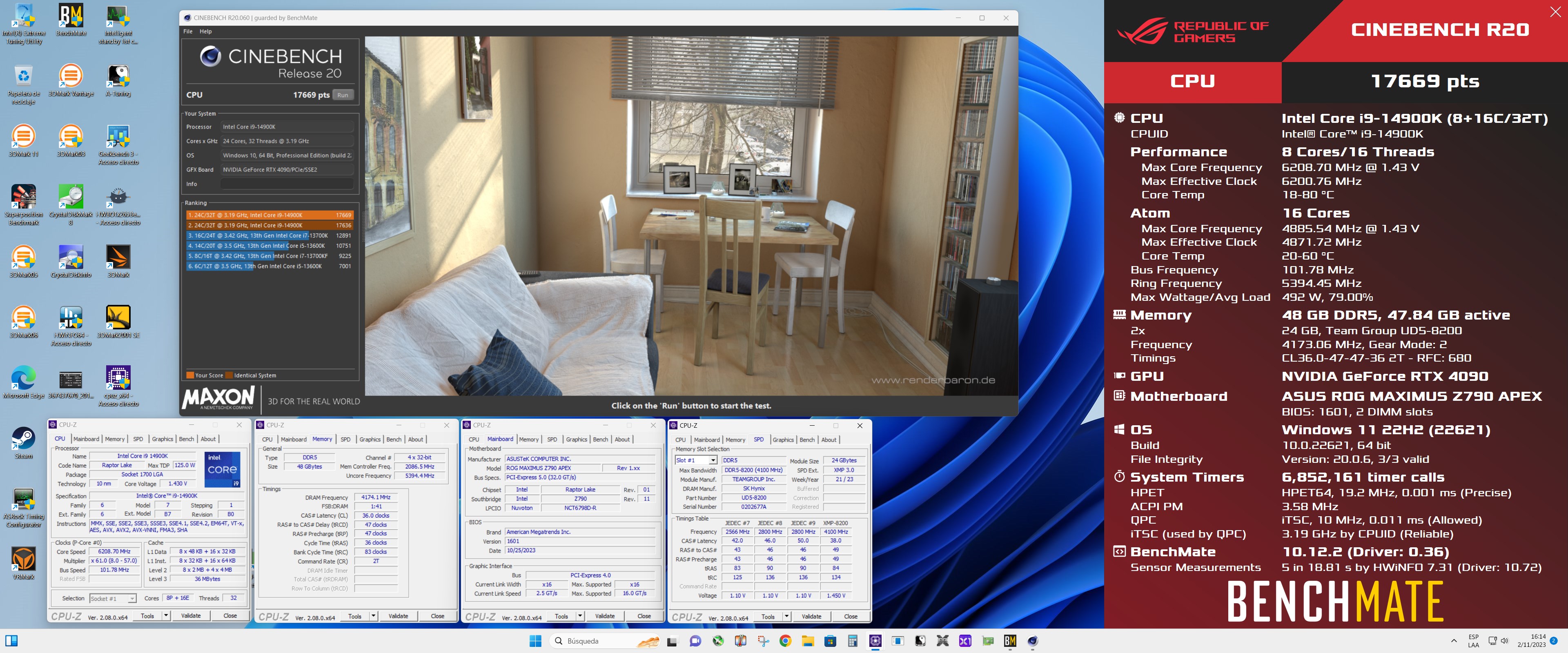The width and height of the screenshot is (1568, 653).
Task: Open Google Chrome from the taskbar
Action: pyautogui.click(x=785, y=640)
